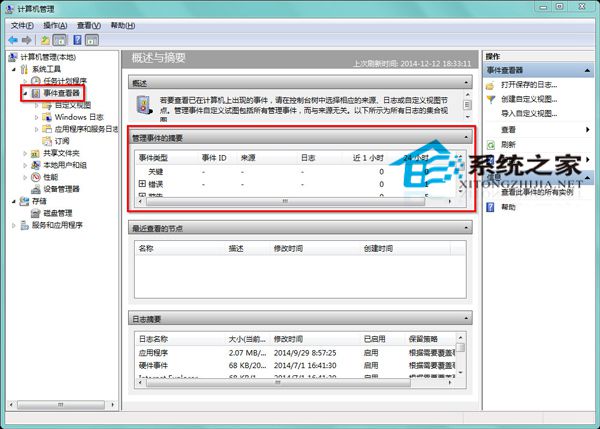600x429 pixels.
Task: Collapse the 存储 tree arrow
Action: tap(14, 201)
